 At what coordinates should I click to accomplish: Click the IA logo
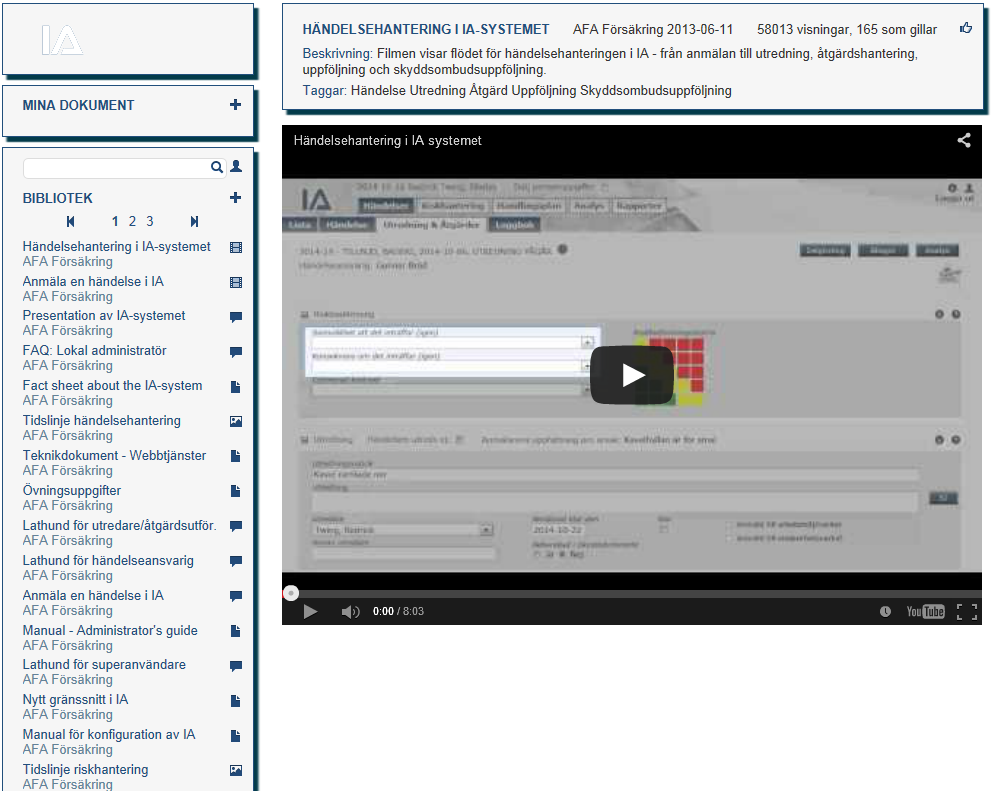(x=62, y=40)
